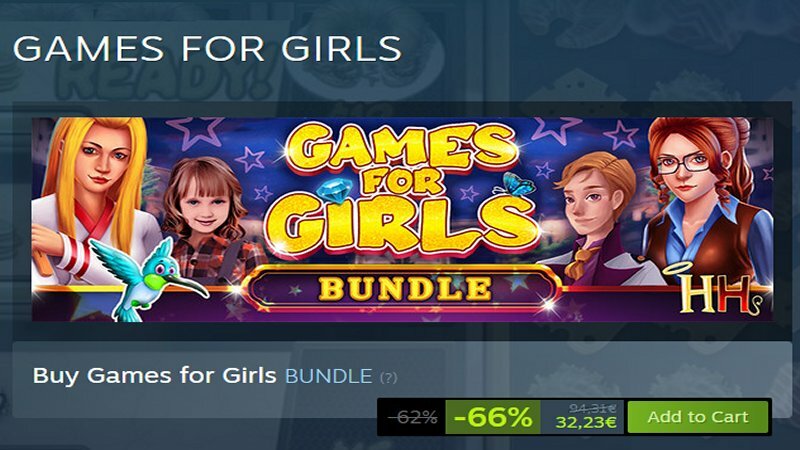Click the struck-through -62% discount label
This screenshot has height=450, width=800.
pyautogui.click(x=413, y=417)
